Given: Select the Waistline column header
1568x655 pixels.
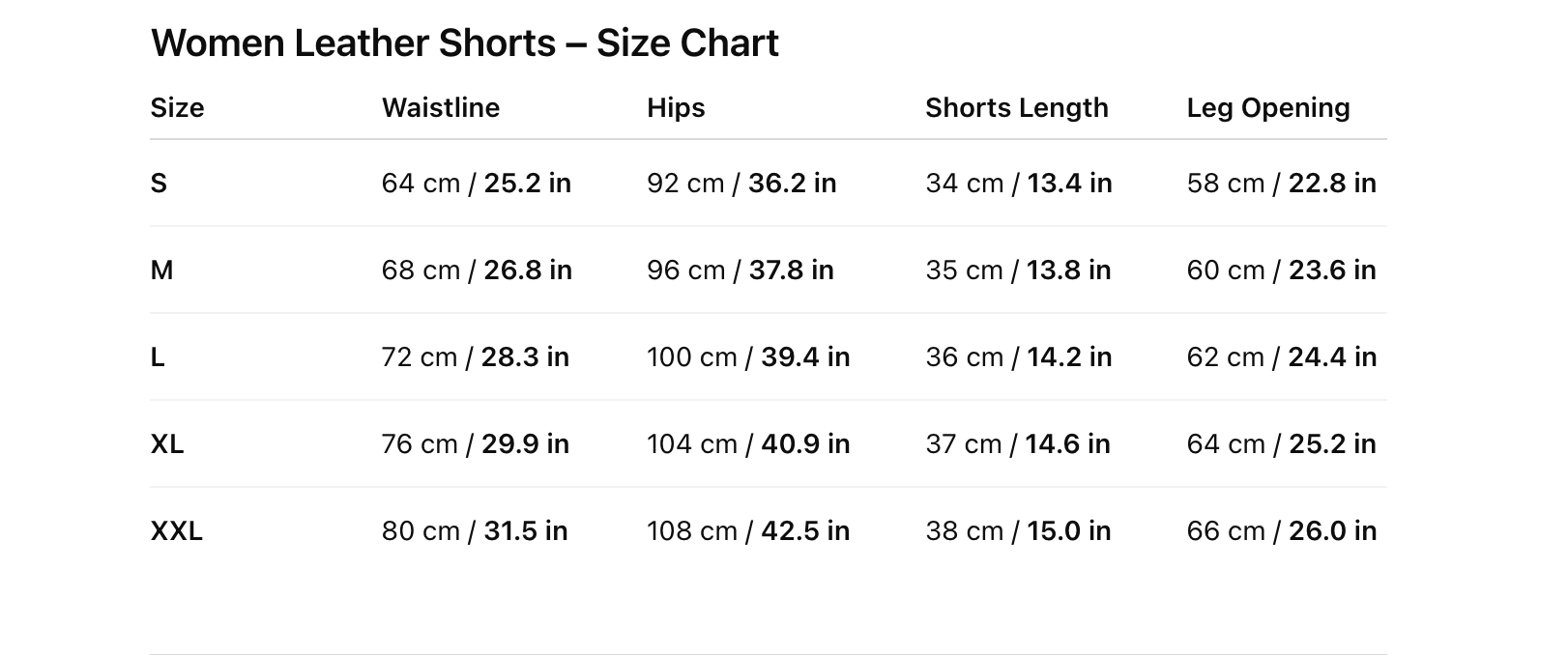Looking at the screenshot, I should [x=441, y=107].
